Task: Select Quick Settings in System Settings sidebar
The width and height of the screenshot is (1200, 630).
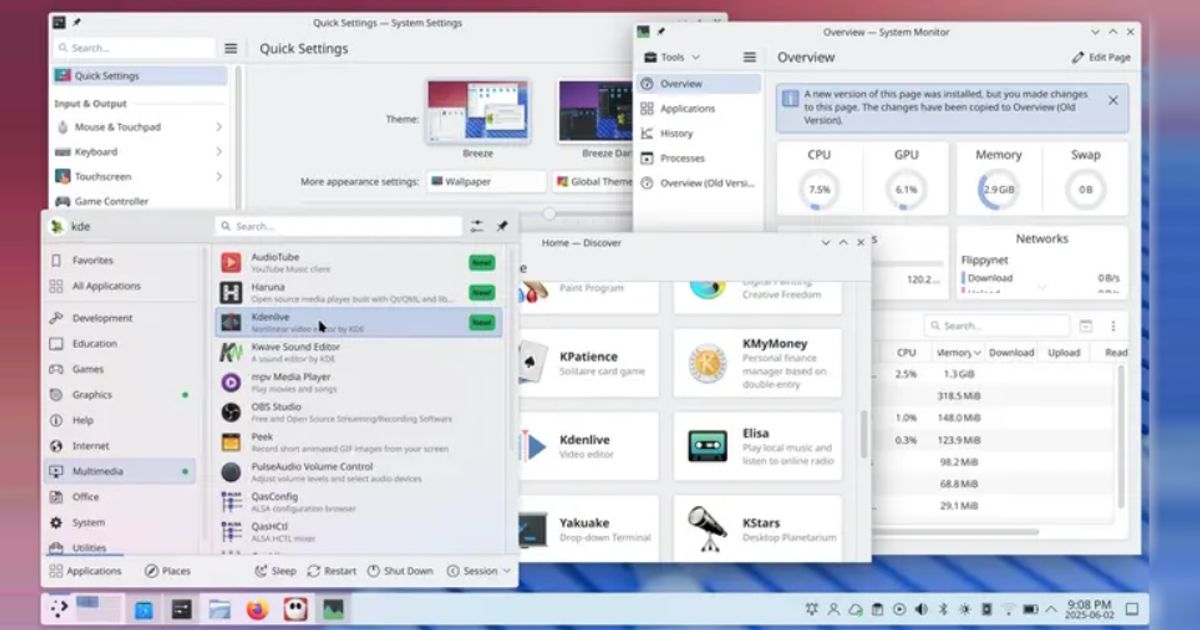Action: 139,76
